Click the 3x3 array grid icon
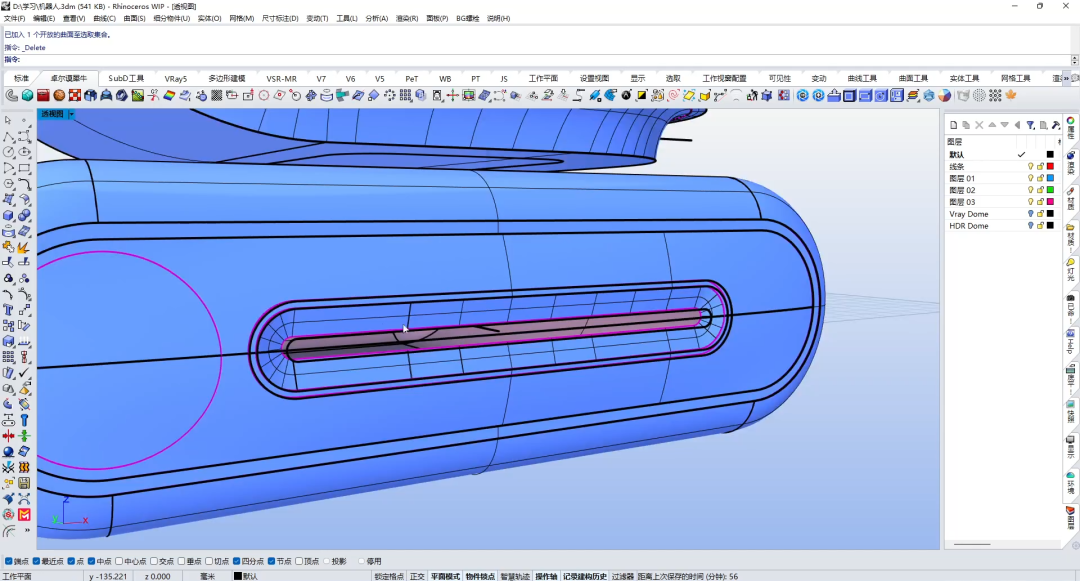Viewport: 1080px width, 581px height. click(x=406, y=96)
